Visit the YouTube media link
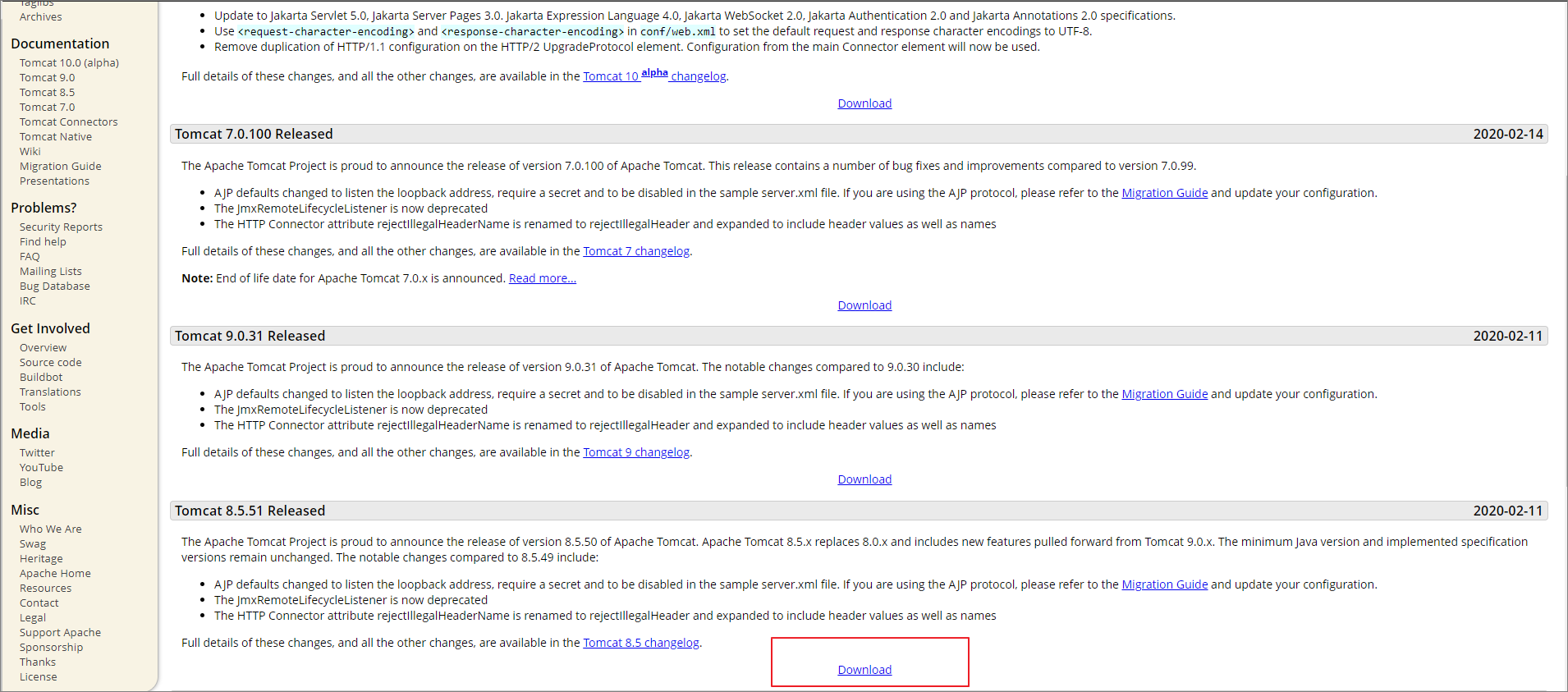The image size is (1568, 692). coord(41,467)
